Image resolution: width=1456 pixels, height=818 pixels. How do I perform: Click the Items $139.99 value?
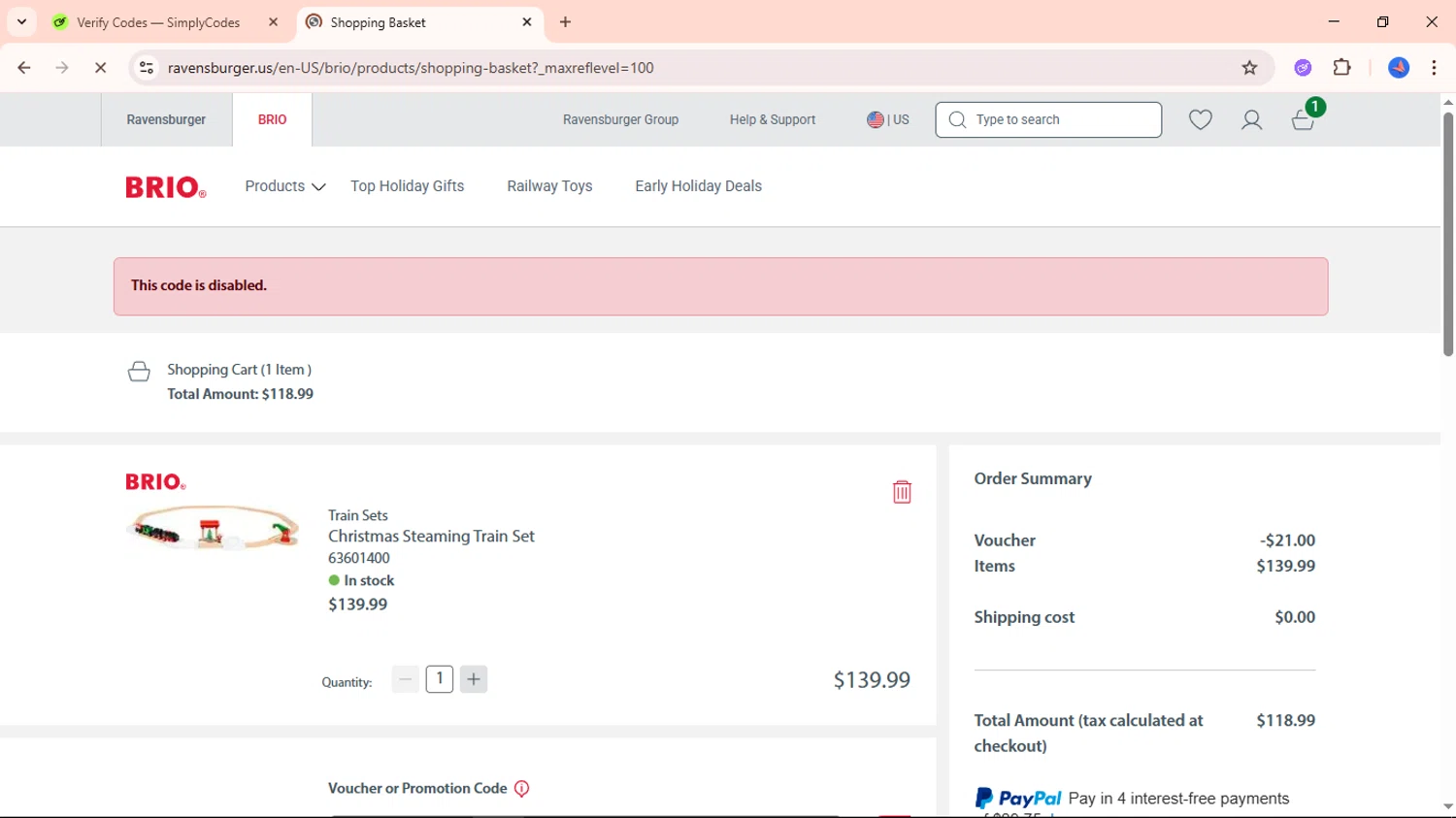pos(1286,566)
